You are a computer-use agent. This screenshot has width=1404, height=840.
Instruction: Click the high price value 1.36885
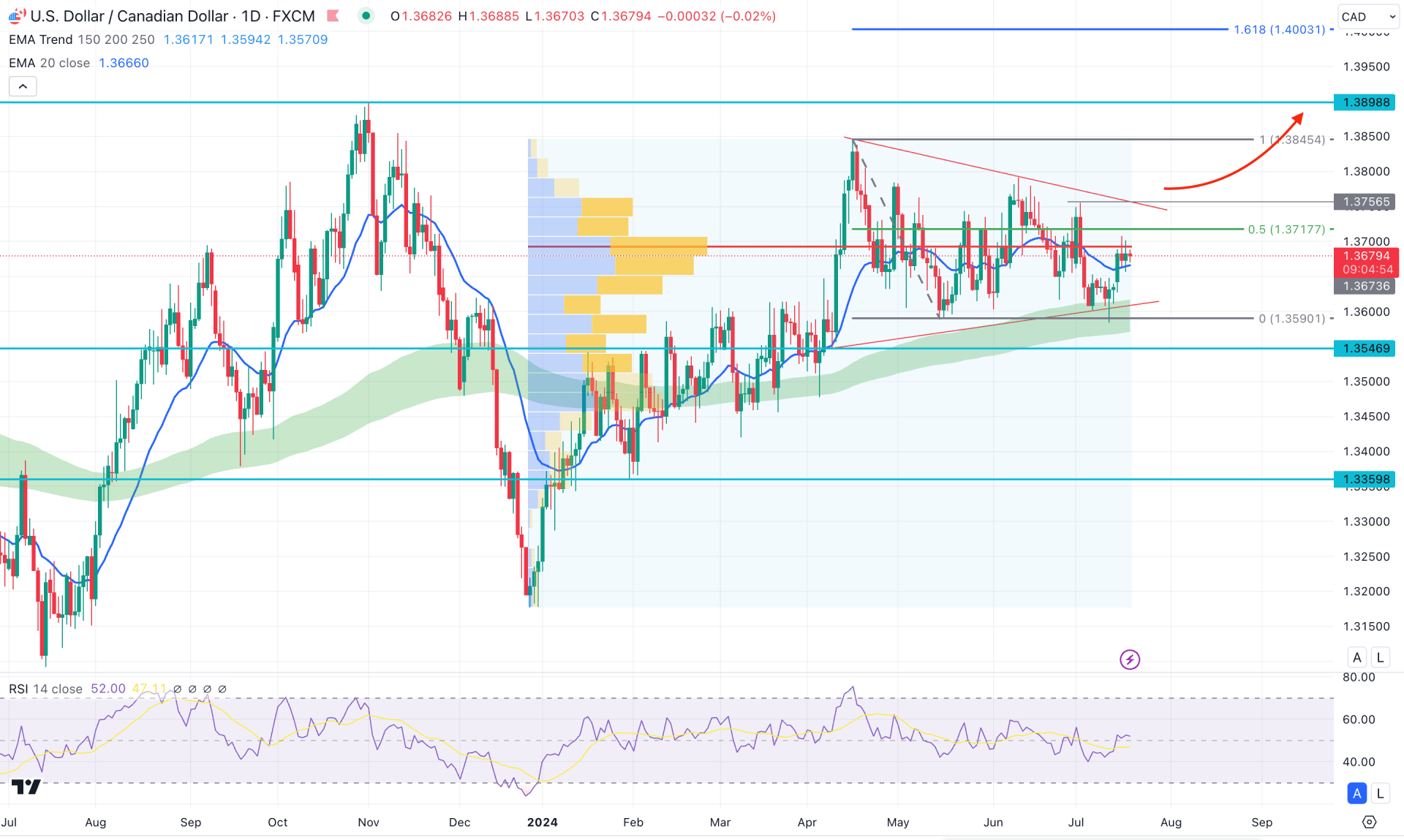click(x=494, y=16)
